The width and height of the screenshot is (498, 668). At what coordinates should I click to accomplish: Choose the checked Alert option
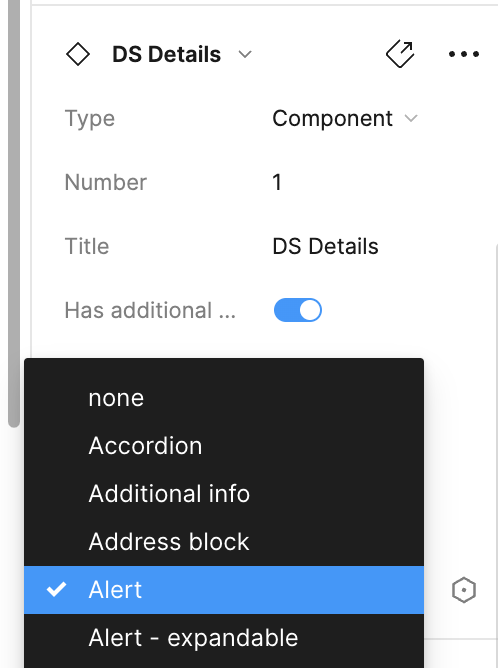(x=224, y=590)
